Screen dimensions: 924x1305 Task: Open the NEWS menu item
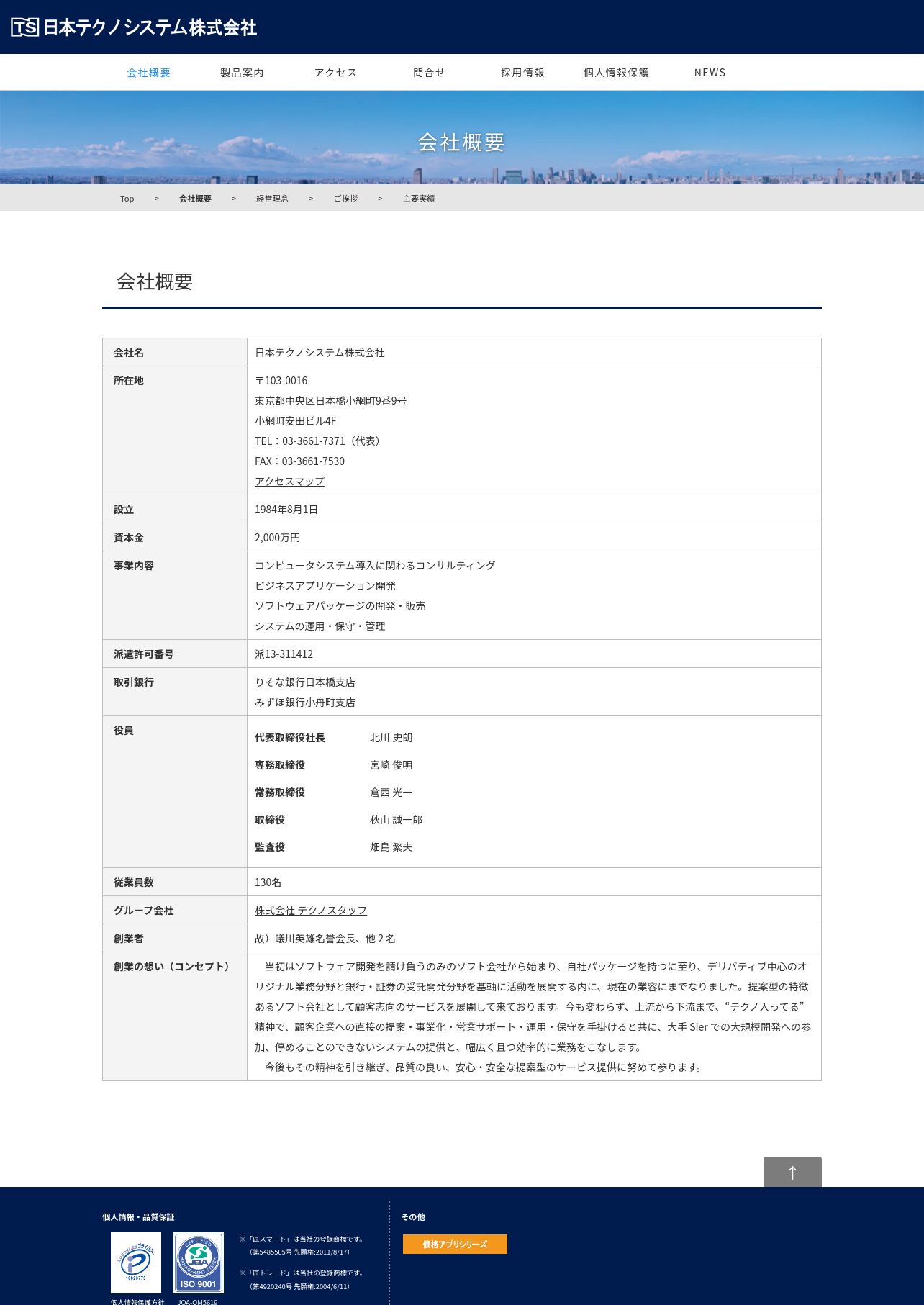click(710, 73)
